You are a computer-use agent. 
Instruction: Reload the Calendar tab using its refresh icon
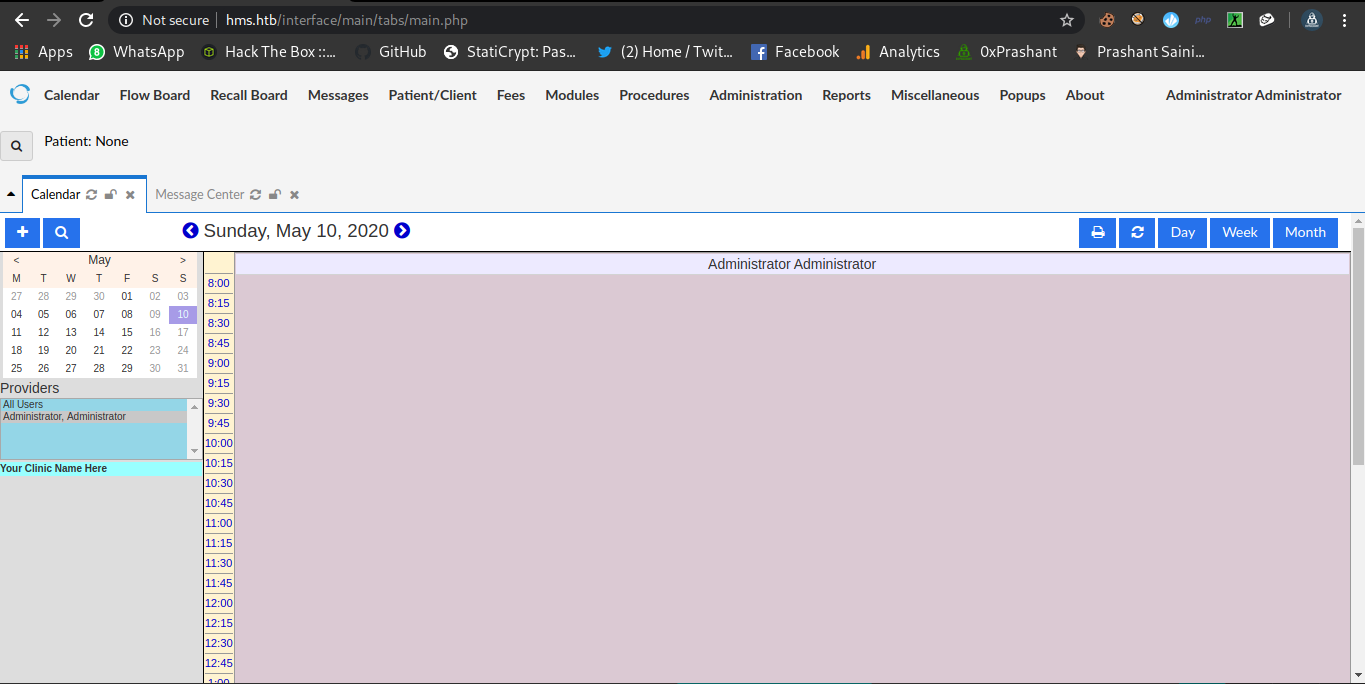click(x=92, y=195)
